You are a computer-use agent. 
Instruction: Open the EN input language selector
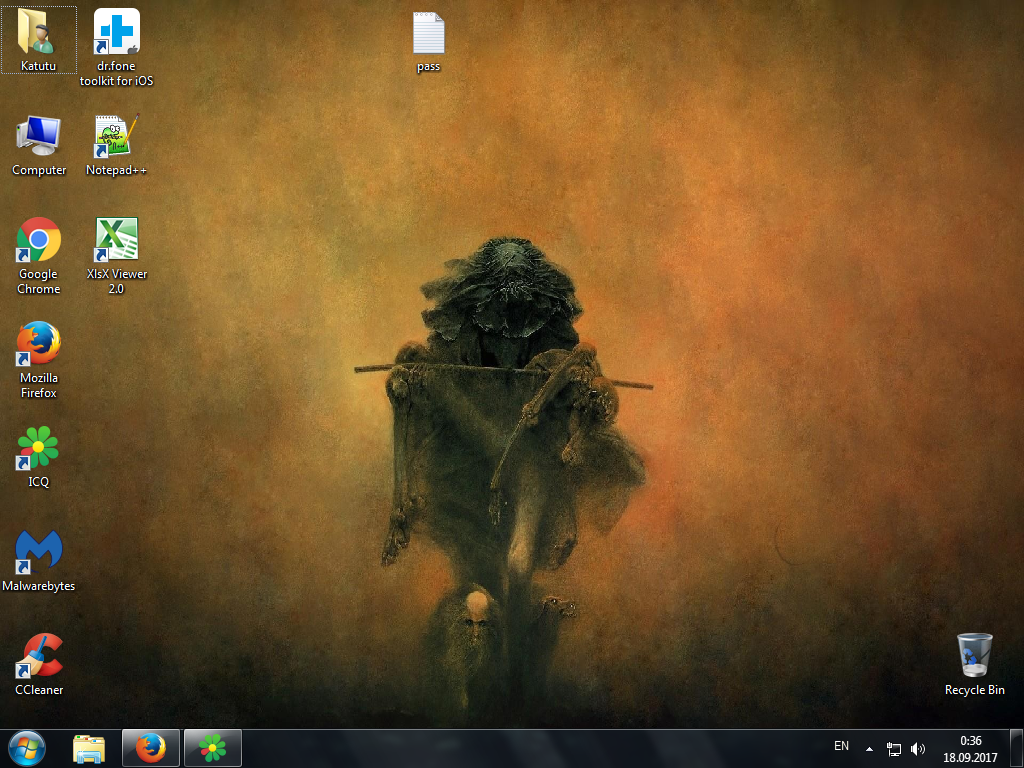click(841, 746)
